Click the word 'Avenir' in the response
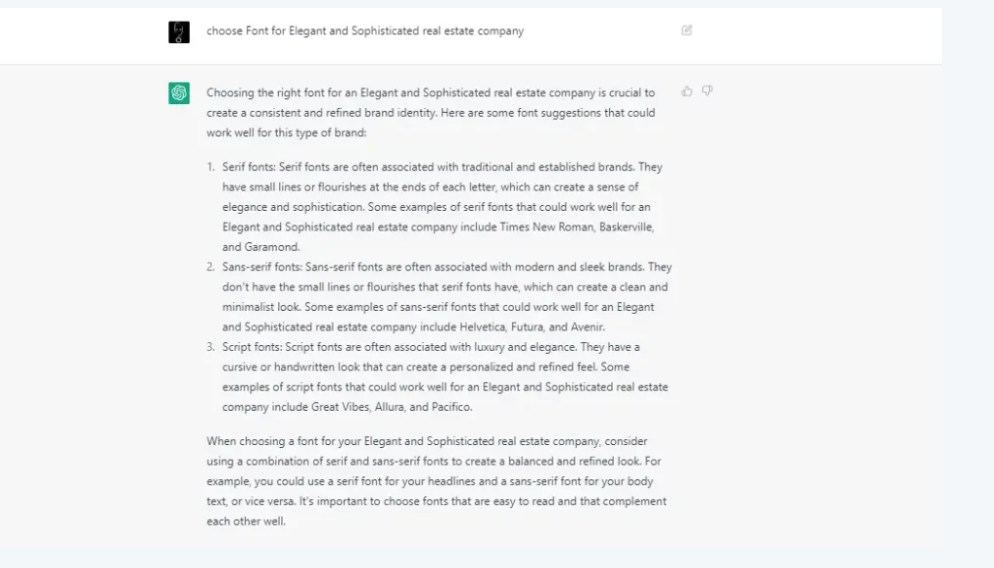Image resolution: width=994 pixels, height=568 pixels. pyautogui.click(x=586, y=327)
